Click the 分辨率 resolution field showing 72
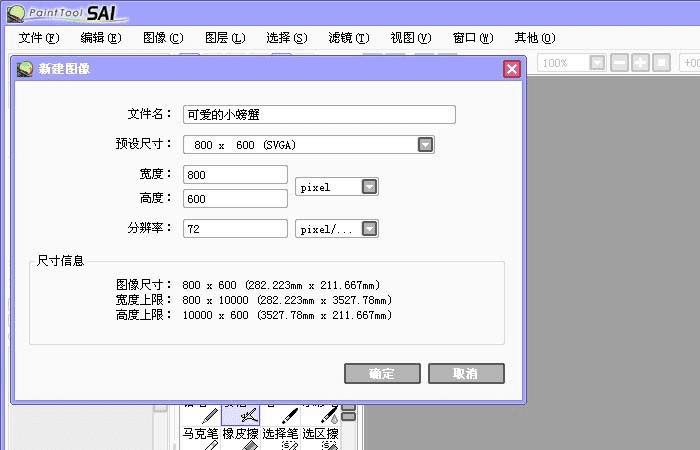This screenshot has height=450, width=700. [x=235, y=229]
